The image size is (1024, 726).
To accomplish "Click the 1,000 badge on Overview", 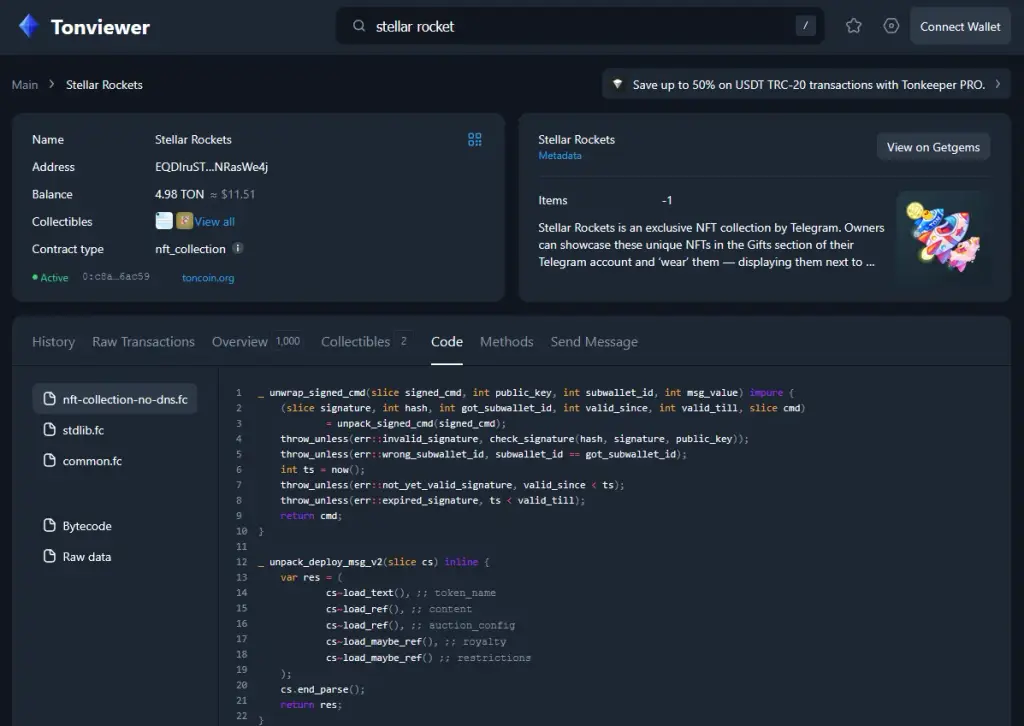I will coord(288,341).
